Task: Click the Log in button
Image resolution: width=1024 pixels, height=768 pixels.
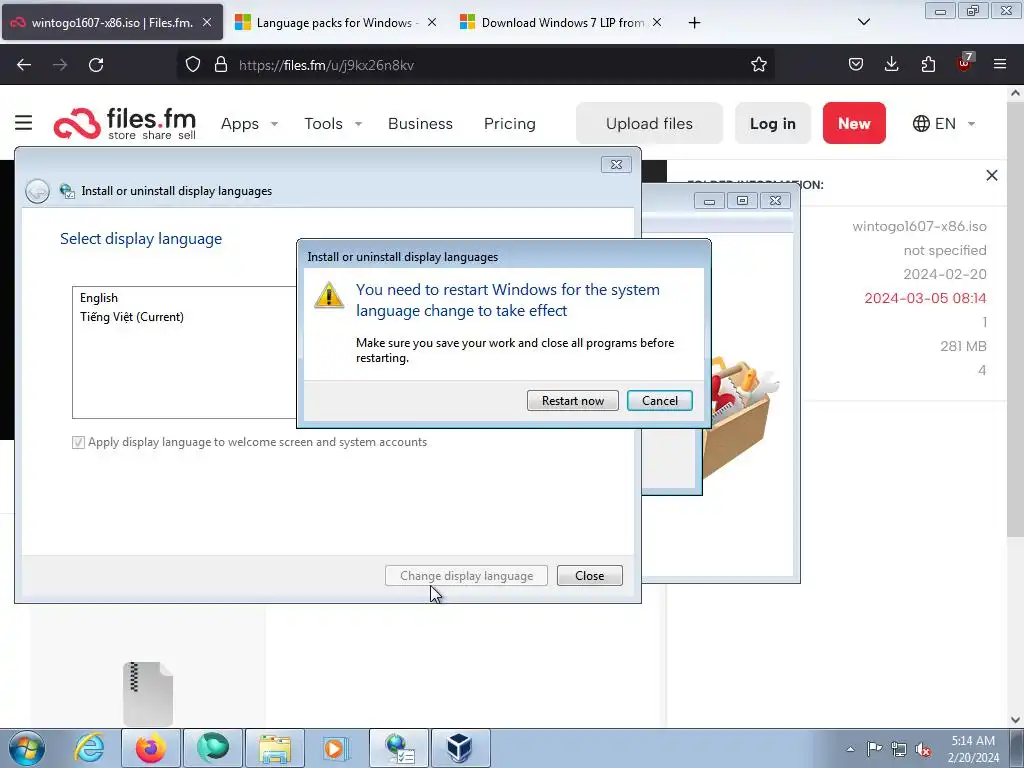Action: click(773, 123)
